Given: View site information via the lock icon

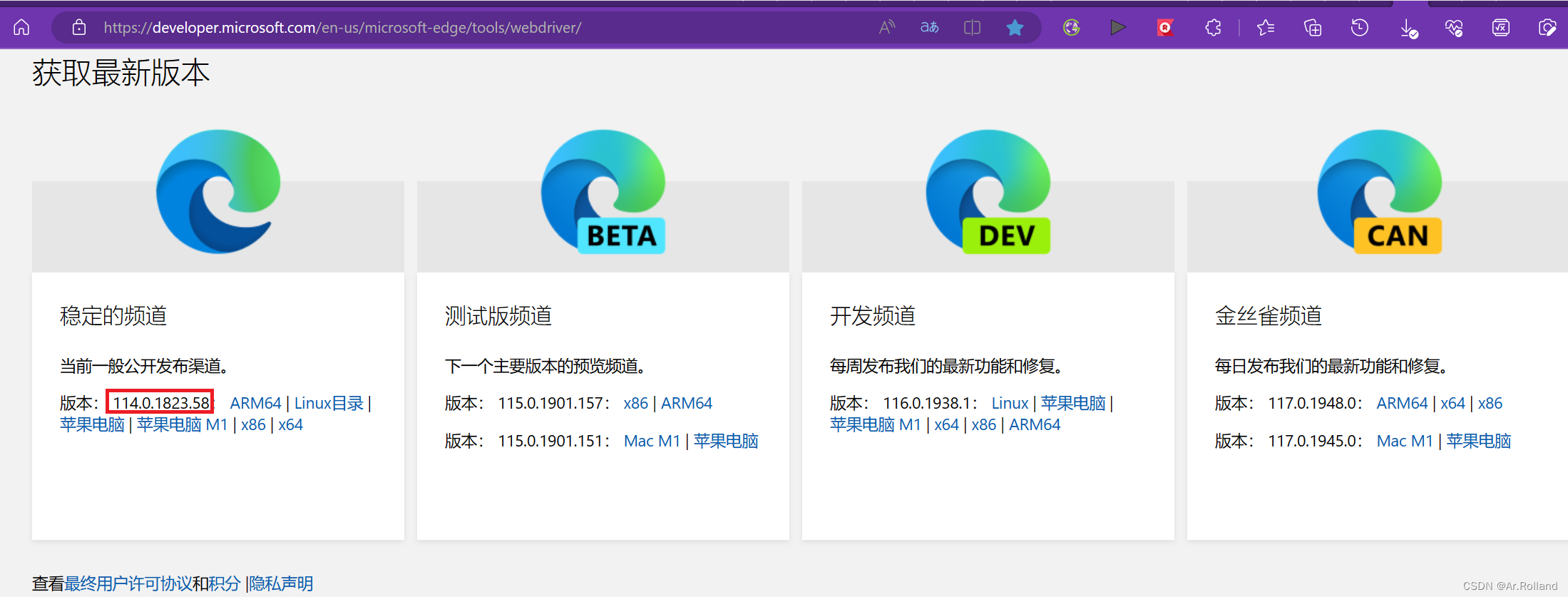Looking at the screenshot, I should [x=79, y=27].
